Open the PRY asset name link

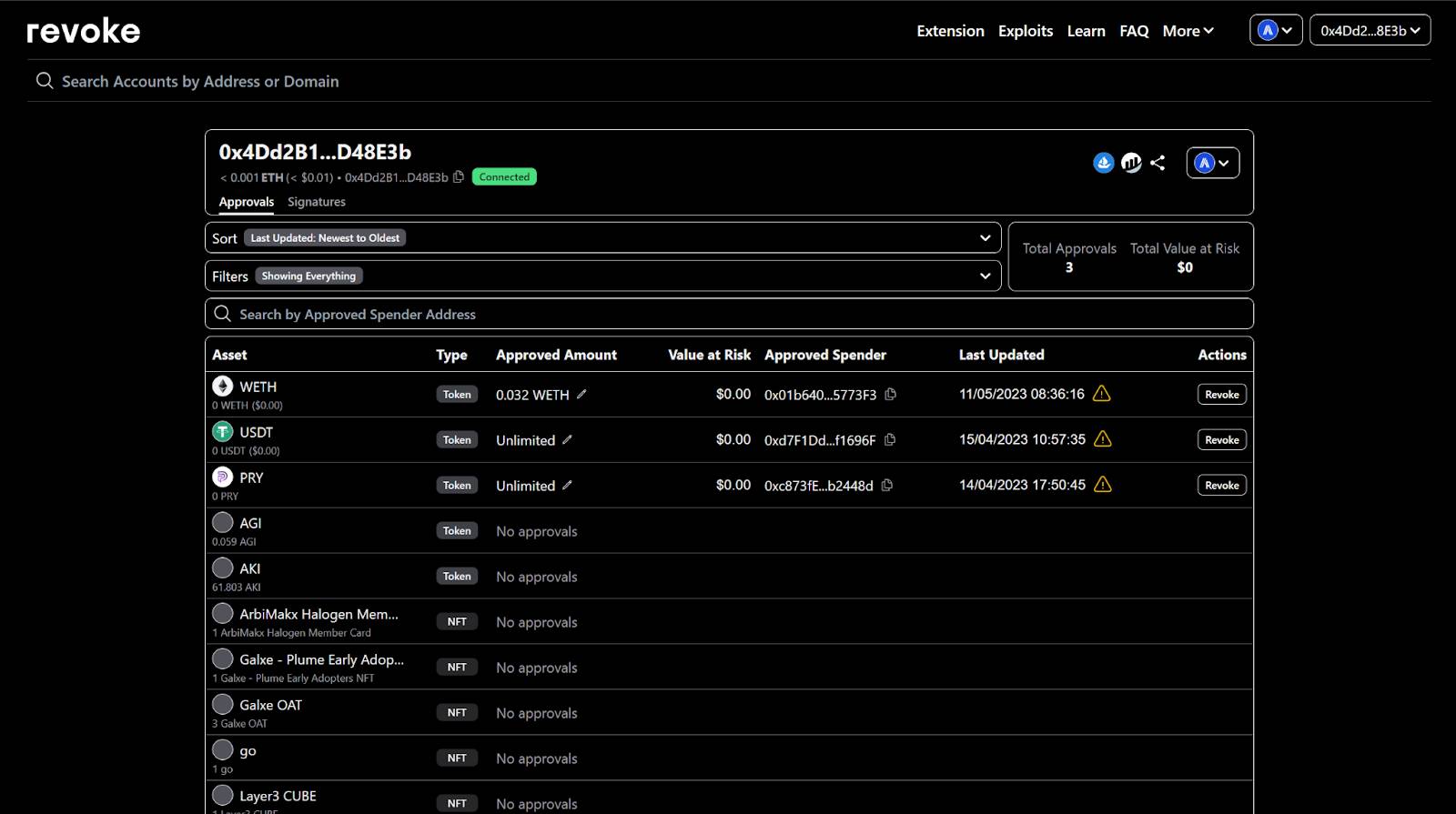(251, 477)
